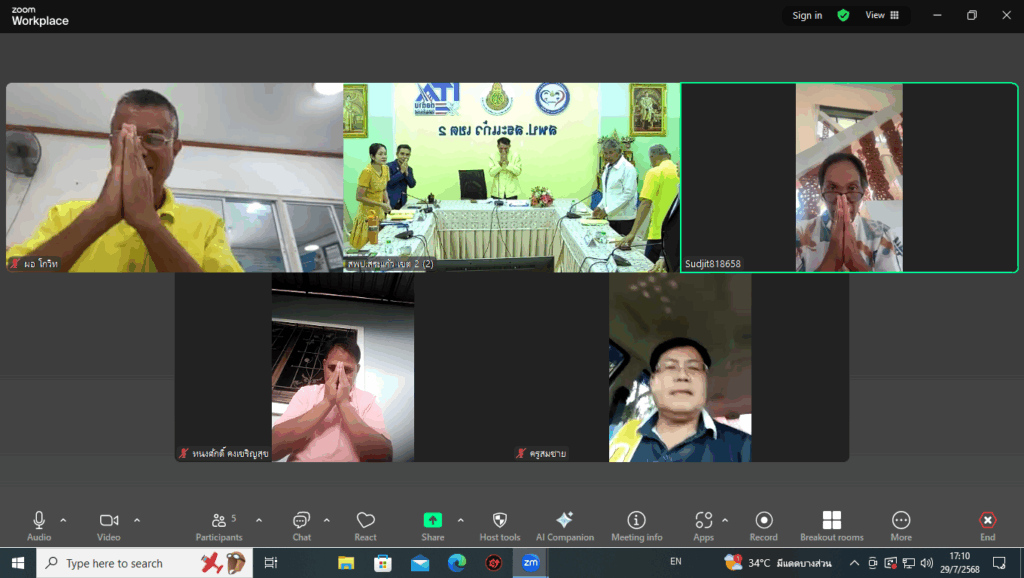The height and width of the screenshot is (578, 1024).
Task: Launch the AI Companion
Action: tap(564, 525)
